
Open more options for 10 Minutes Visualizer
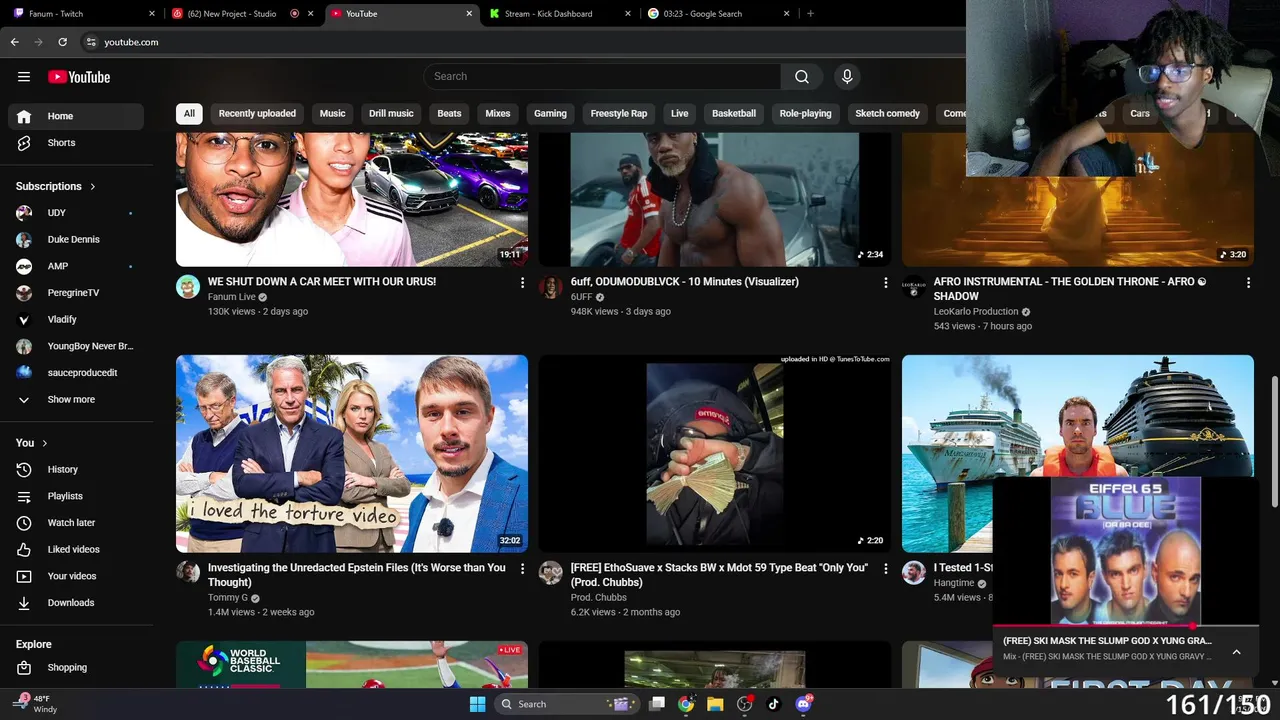tap(885, 283)
